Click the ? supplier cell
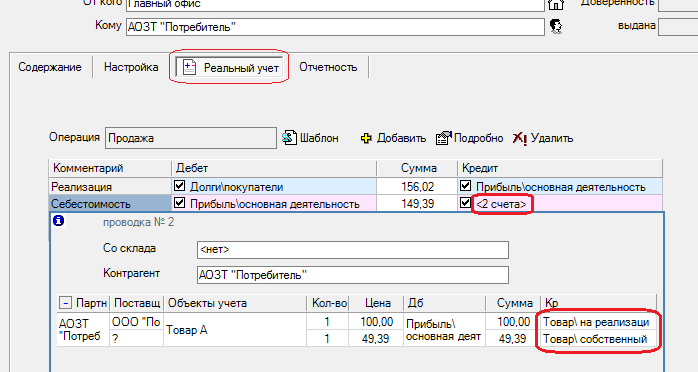The image size is (698, 372). [137, 339]
